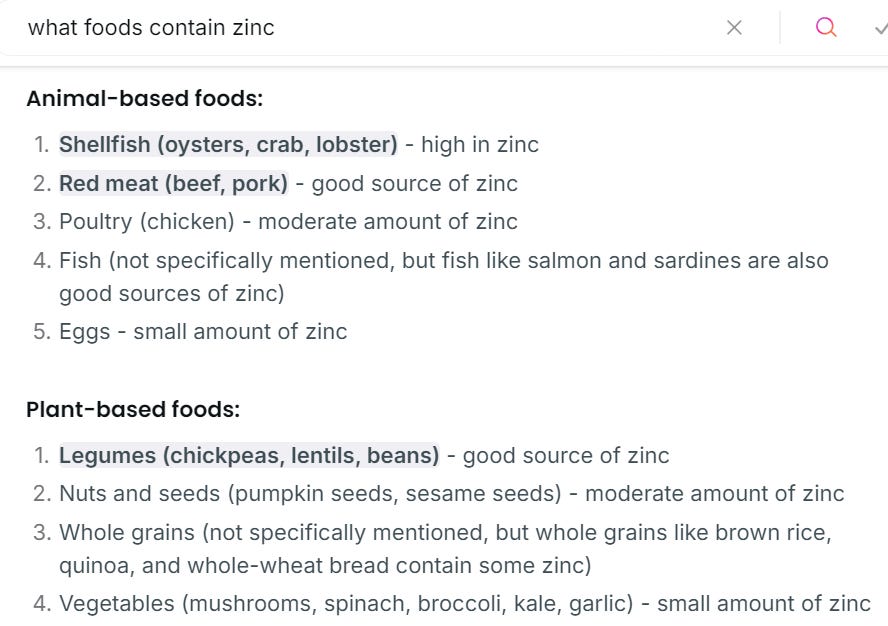888x626 pixels.
Task: Select the 'Eggs - small amount of zinc' item
Action: 203,332
